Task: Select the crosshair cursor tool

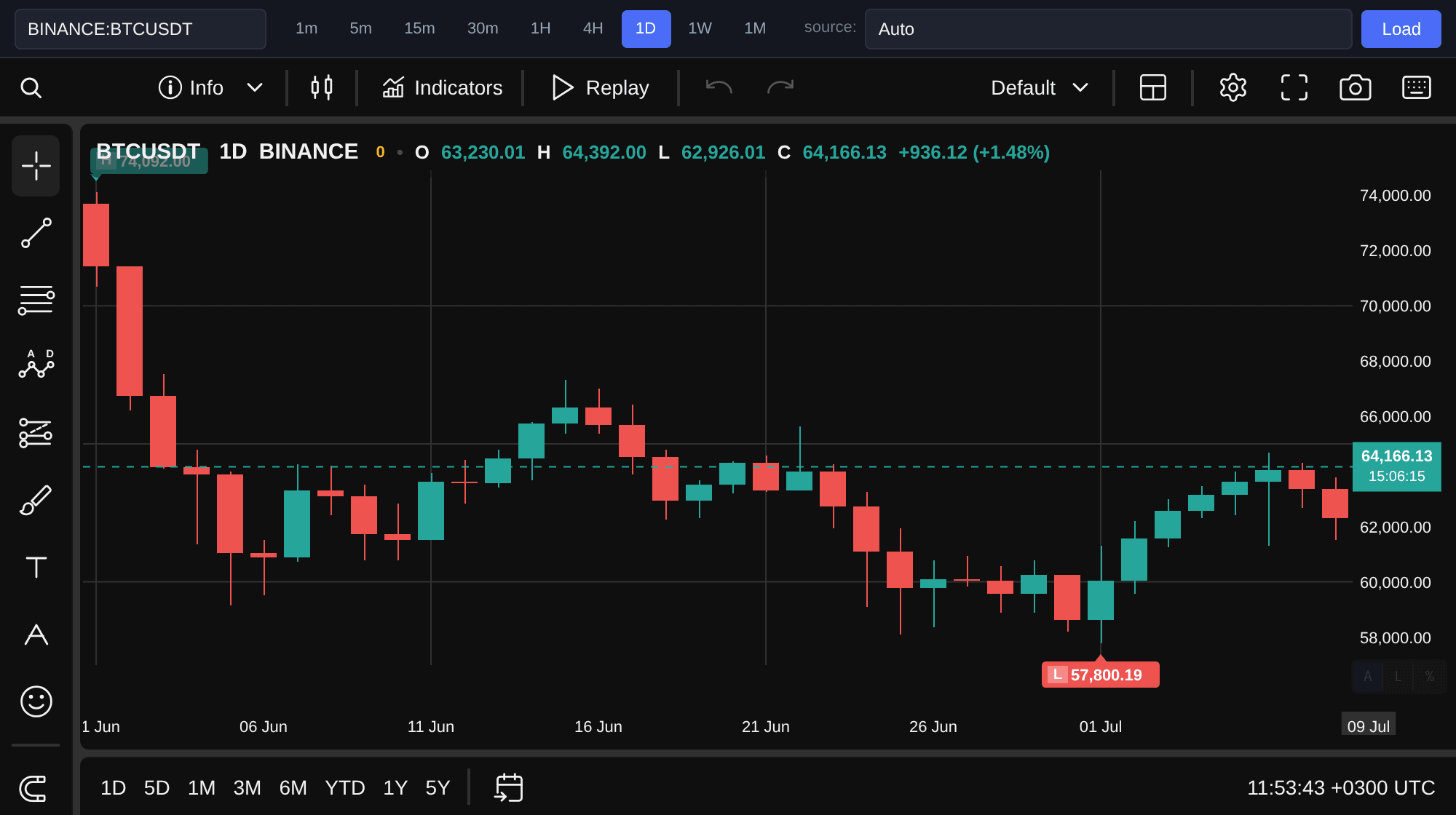Action: click(x=36, y=166)
